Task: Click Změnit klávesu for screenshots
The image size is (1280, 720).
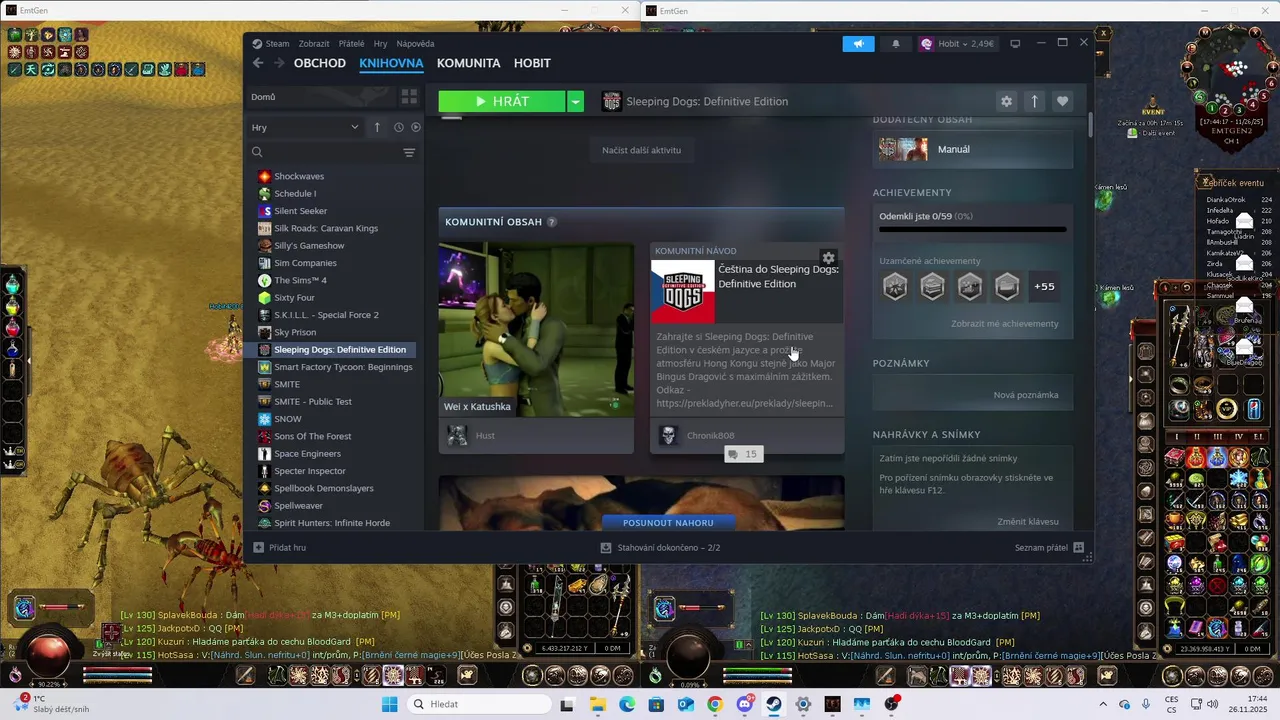Action: point(1028,522)
